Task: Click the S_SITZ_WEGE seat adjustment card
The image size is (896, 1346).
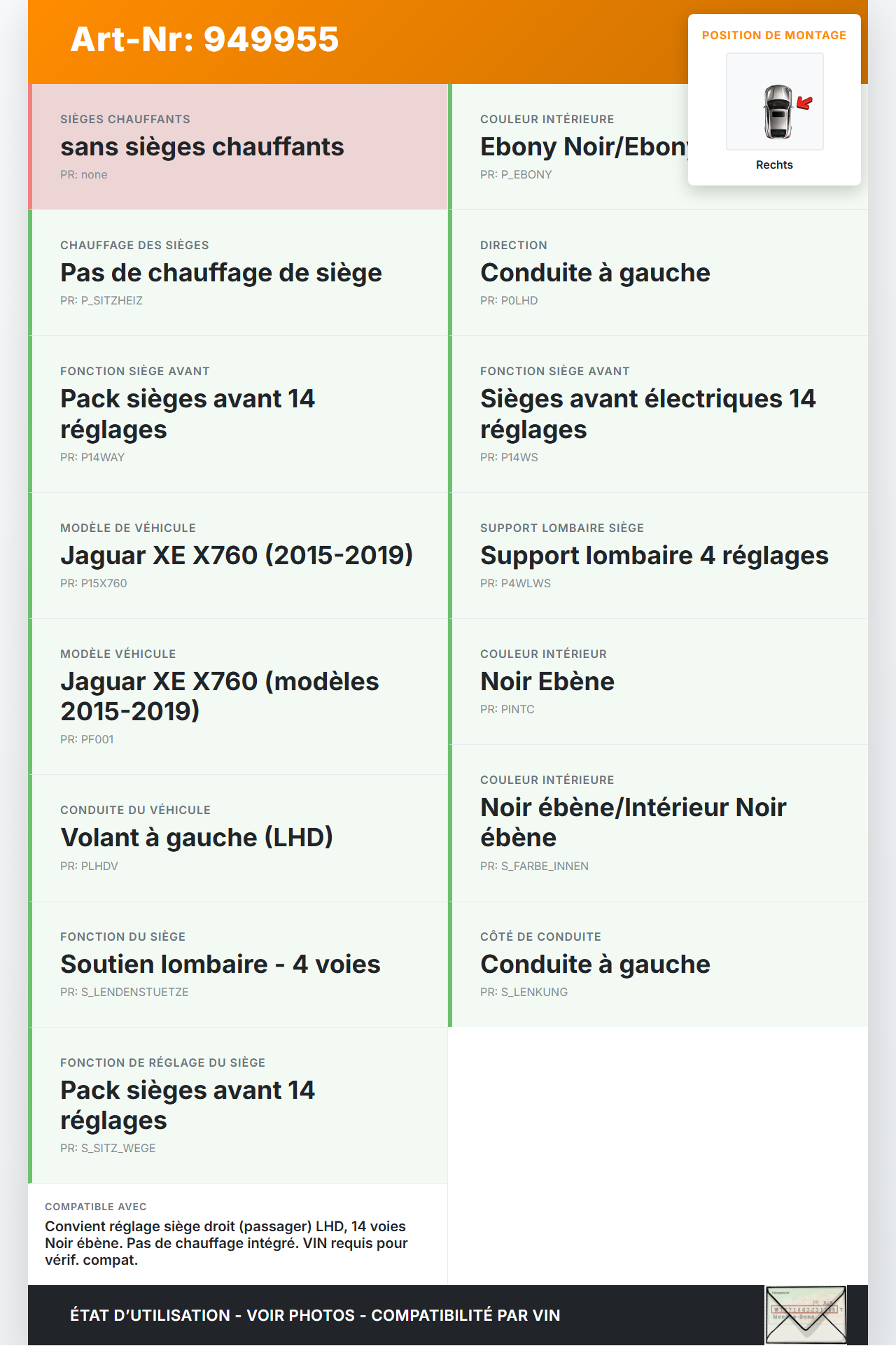Action: pyautogui.click(x=238, y=1106)
